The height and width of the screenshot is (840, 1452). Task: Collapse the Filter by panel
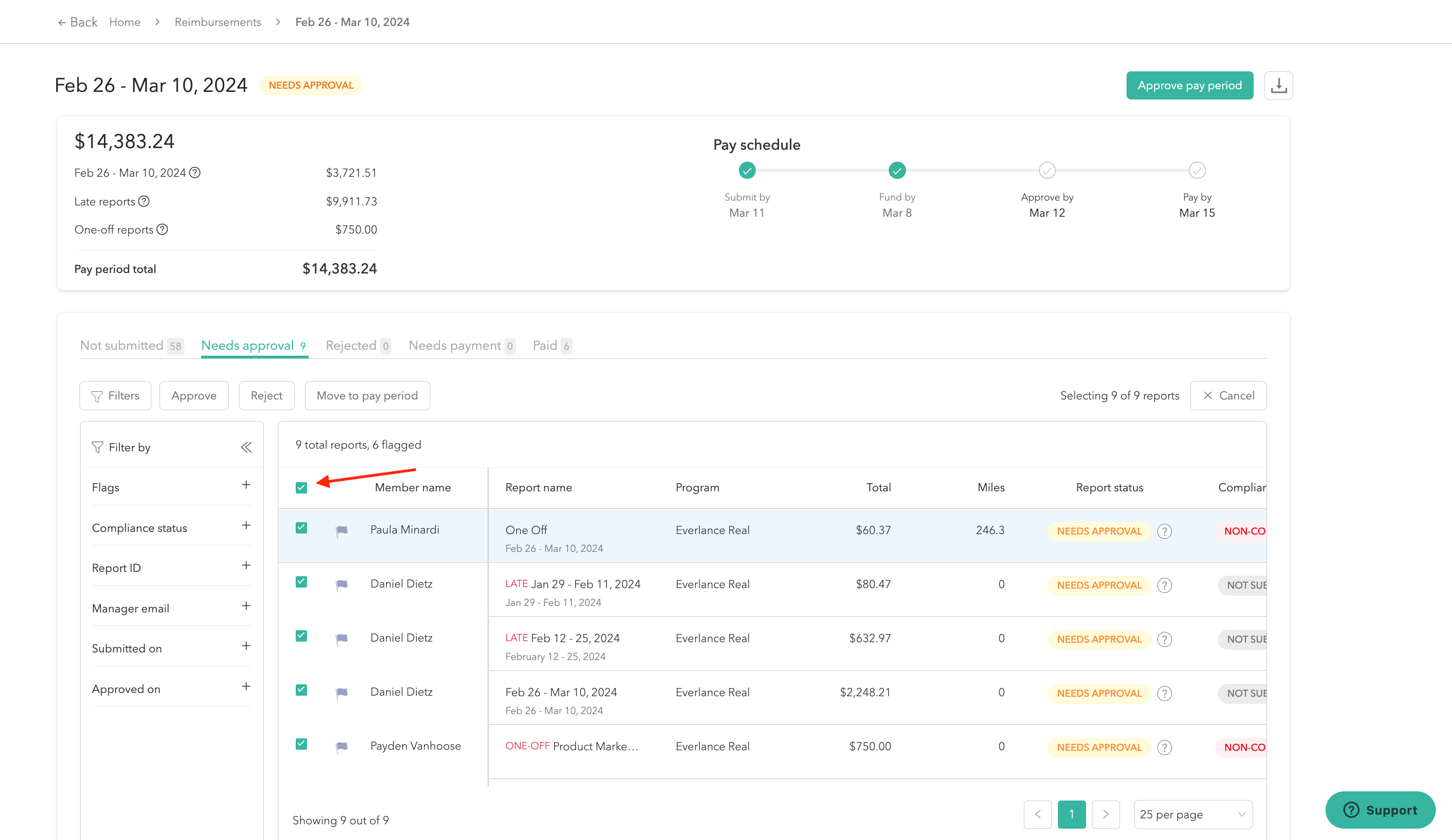[x=246, y=447]
